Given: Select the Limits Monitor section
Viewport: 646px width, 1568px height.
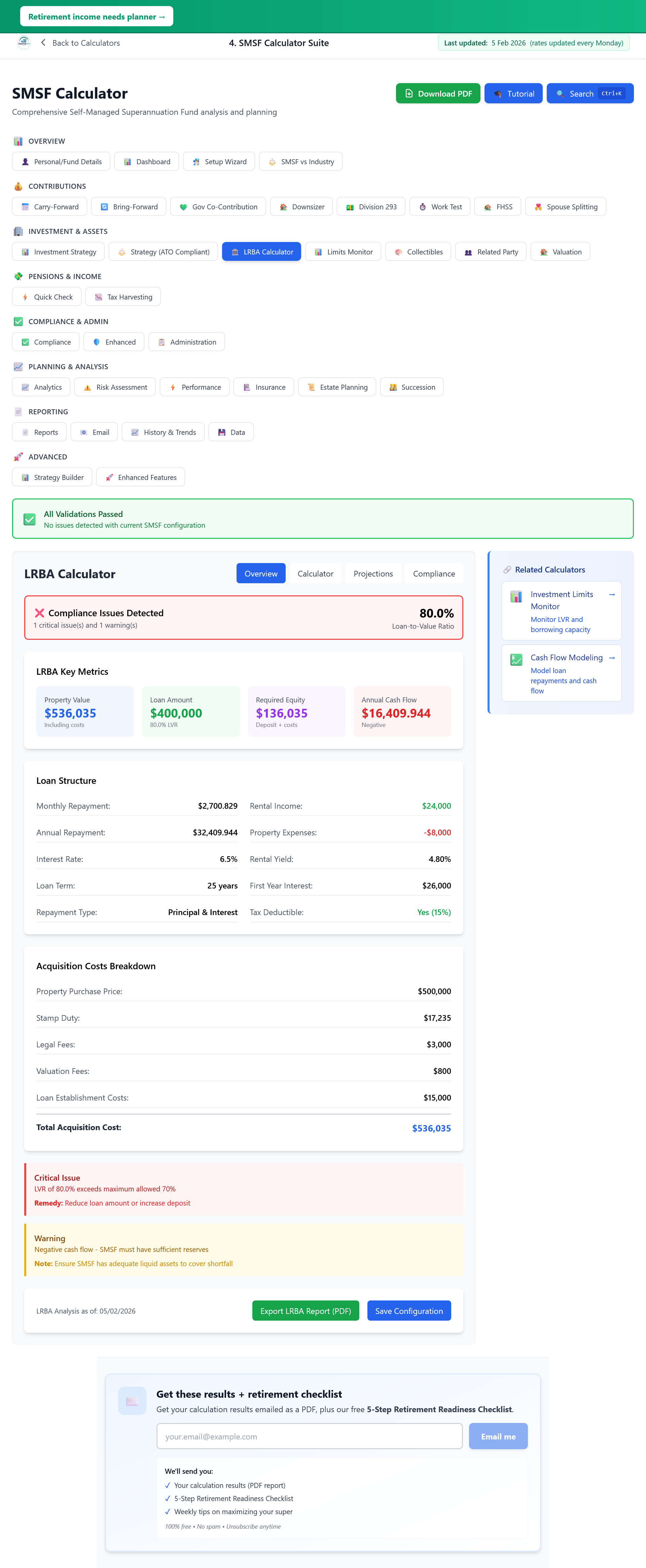Looking at the screenshot, I should coord(343,252).
